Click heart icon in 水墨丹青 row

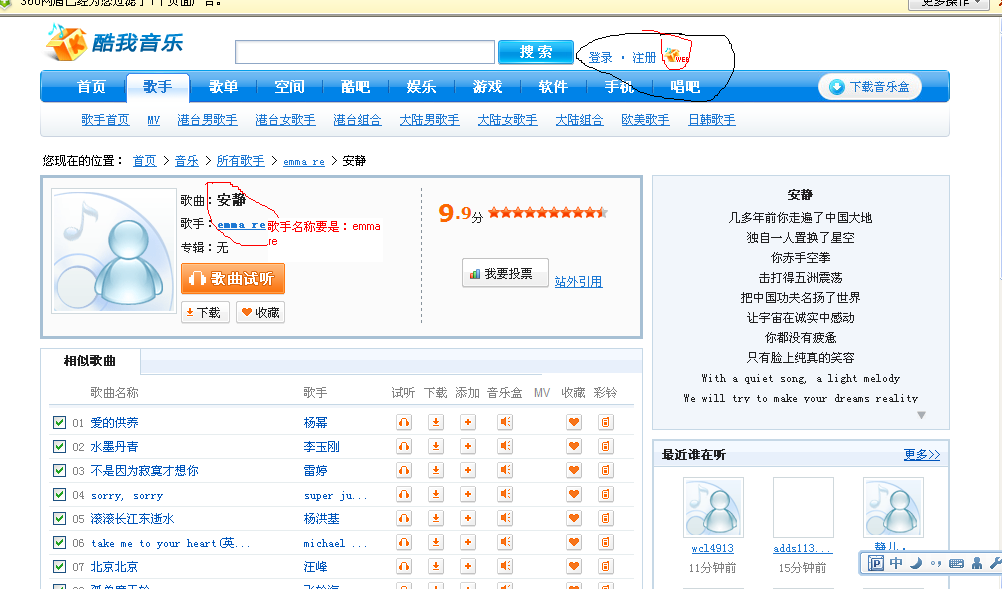pyautogui.click(x=574, y=447)
